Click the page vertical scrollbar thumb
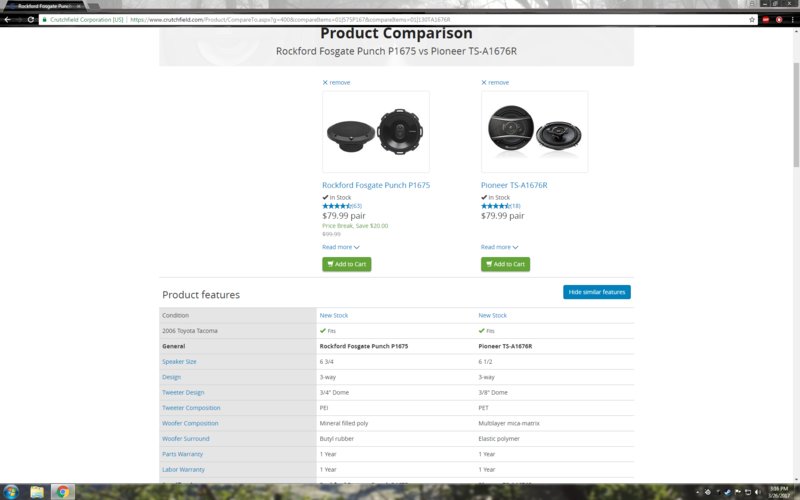 coord(796,115)
